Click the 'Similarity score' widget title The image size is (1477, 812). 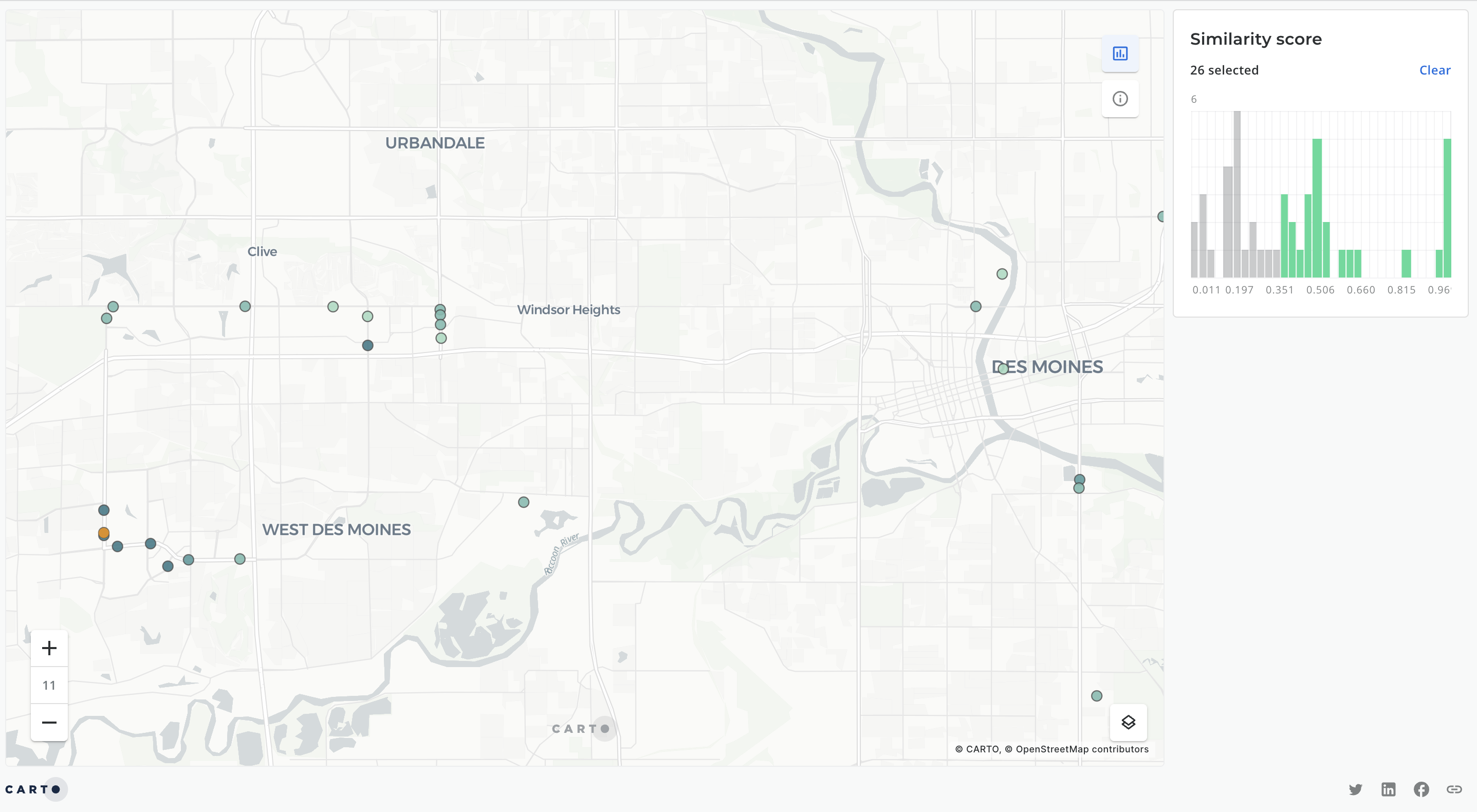[x=1256, y=39]
